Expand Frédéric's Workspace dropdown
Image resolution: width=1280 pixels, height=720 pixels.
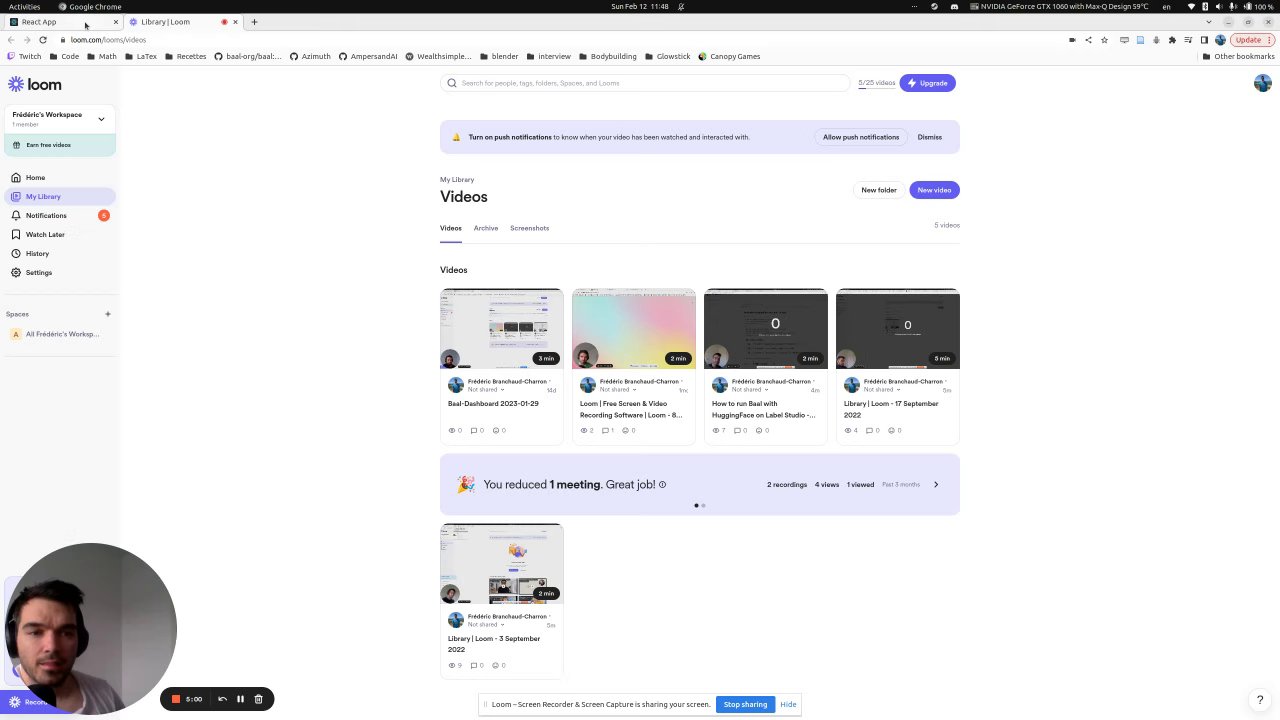click(x=60, y=119)
